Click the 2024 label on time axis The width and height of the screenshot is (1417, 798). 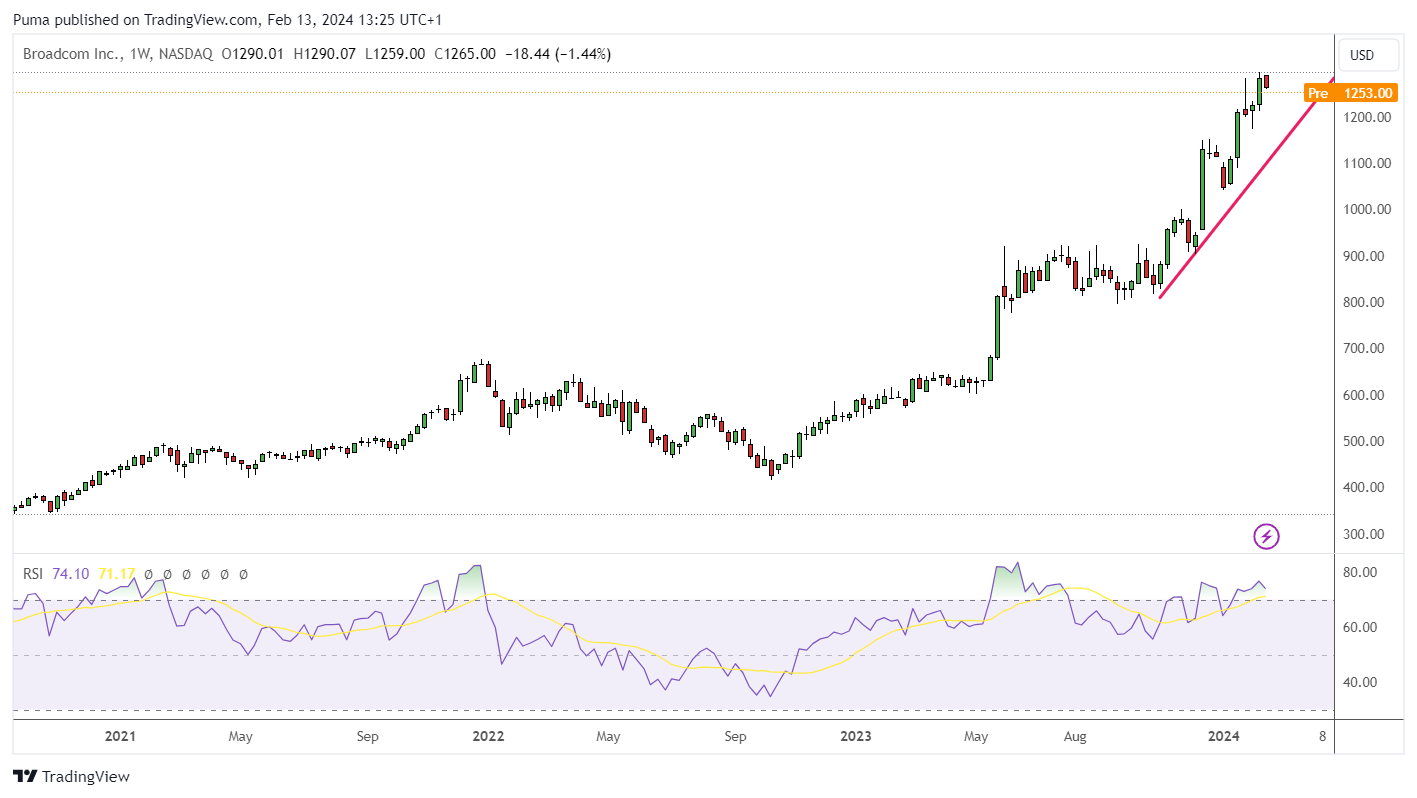(1225, 736)
